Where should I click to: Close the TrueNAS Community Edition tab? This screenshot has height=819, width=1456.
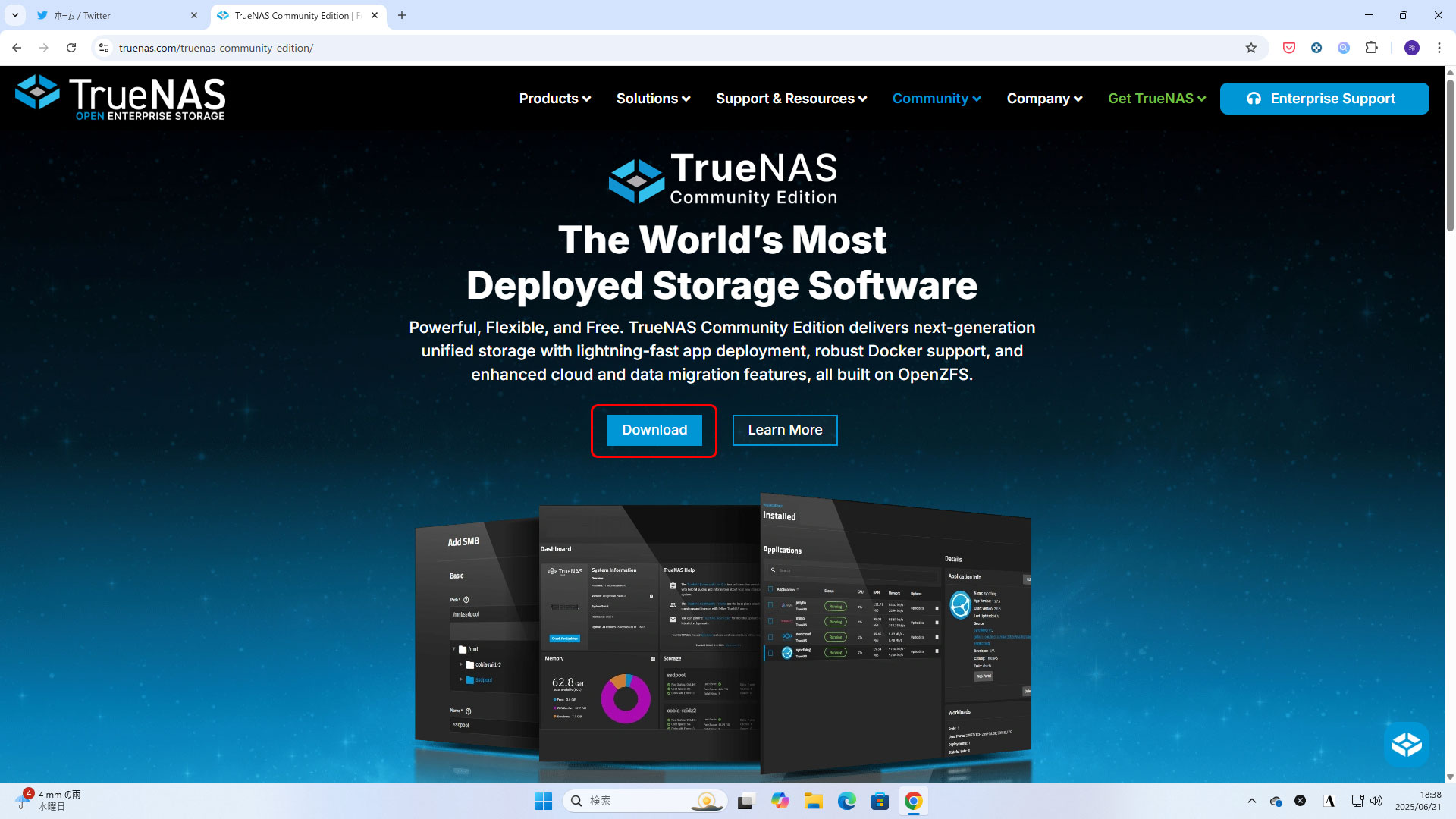coord(375,15)
